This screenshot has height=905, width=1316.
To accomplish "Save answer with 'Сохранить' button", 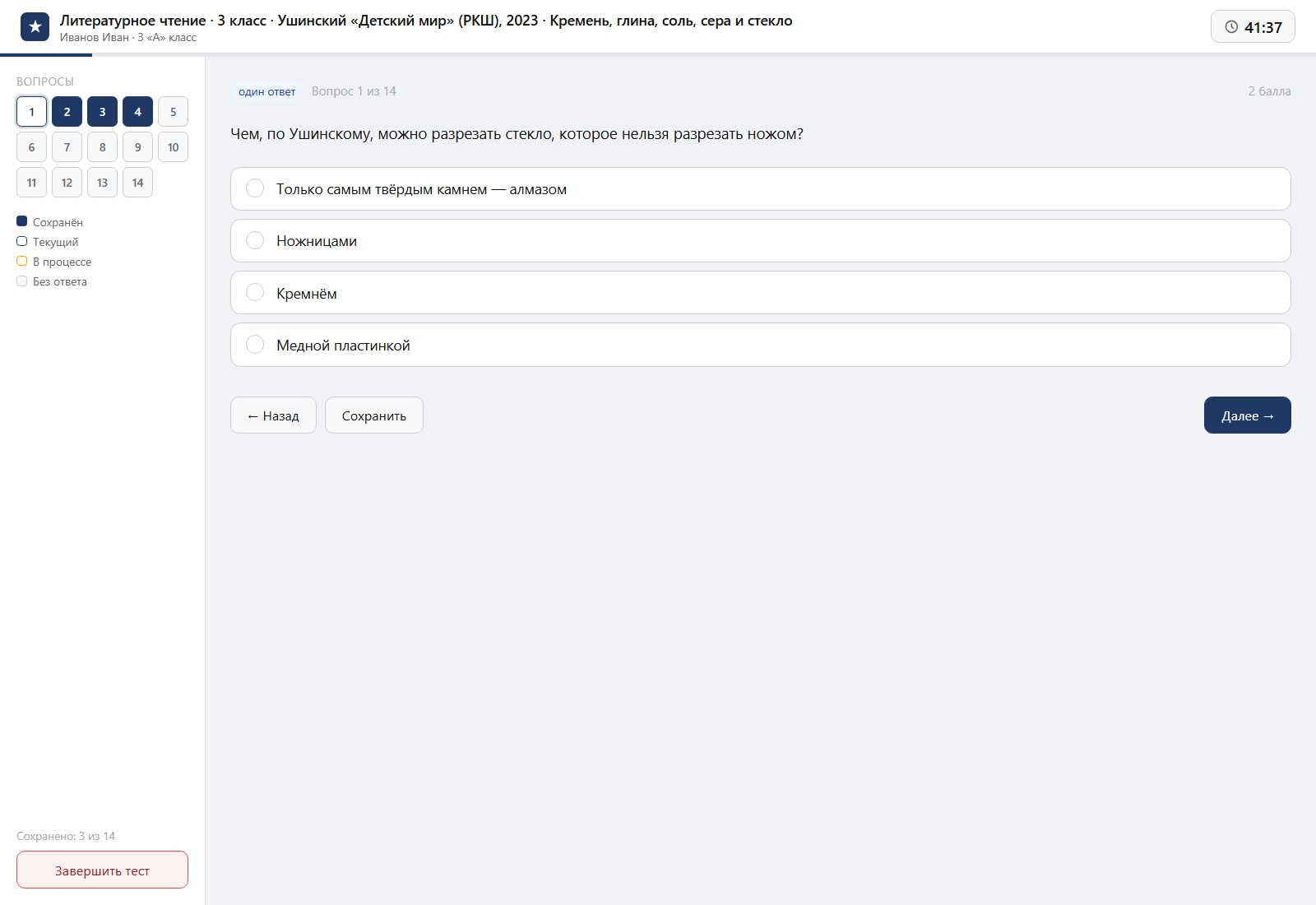I will click(x=374, y=415).
